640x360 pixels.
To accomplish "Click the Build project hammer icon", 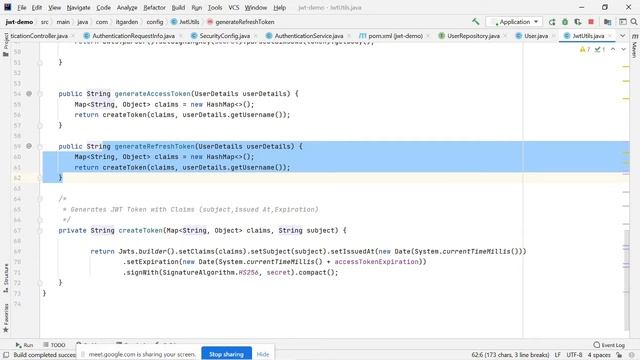I will tap(476, 22).
